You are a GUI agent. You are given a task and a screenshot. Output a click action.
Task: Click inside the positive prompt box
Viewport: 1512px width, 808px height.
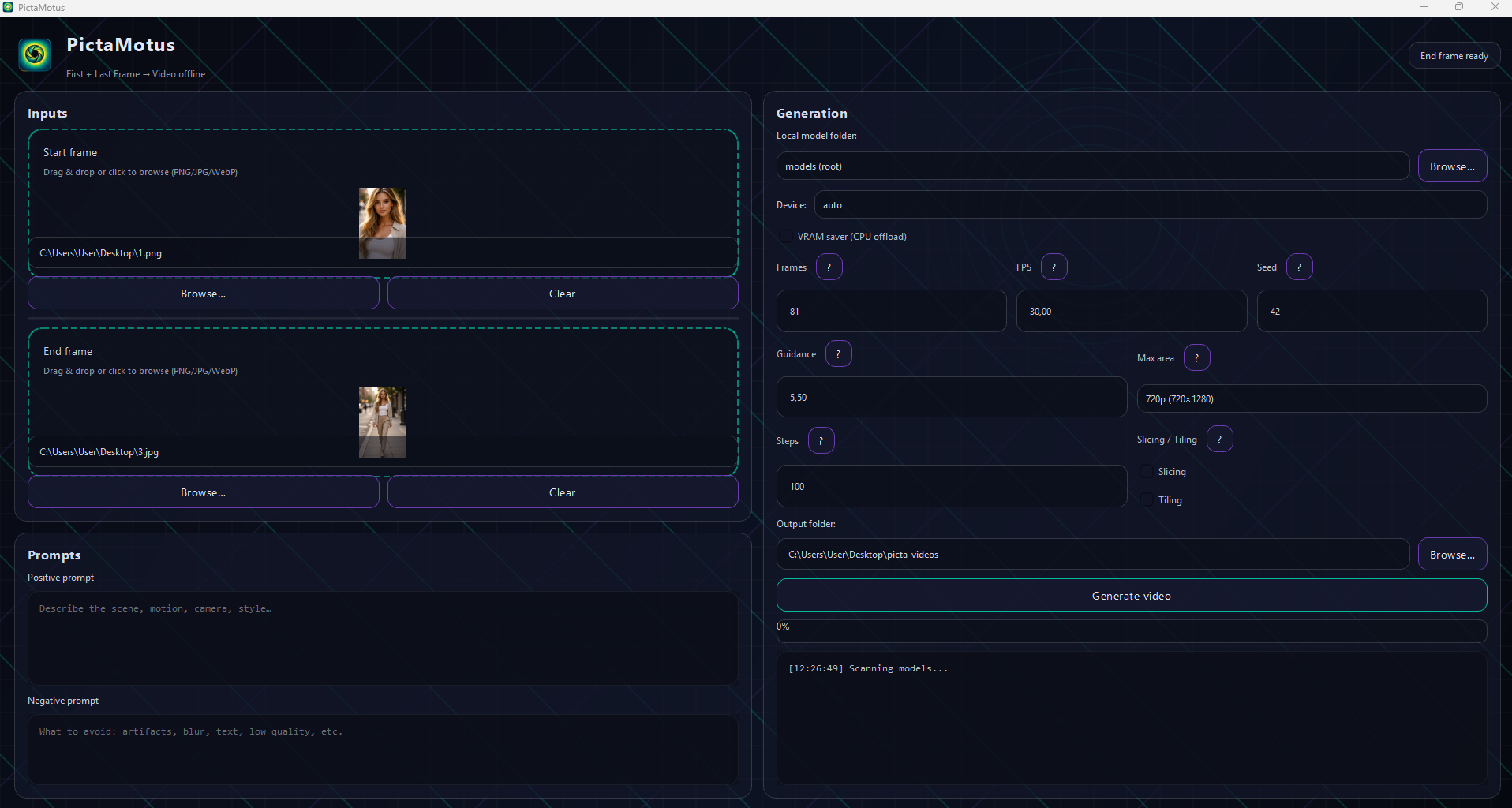point(382,639)
